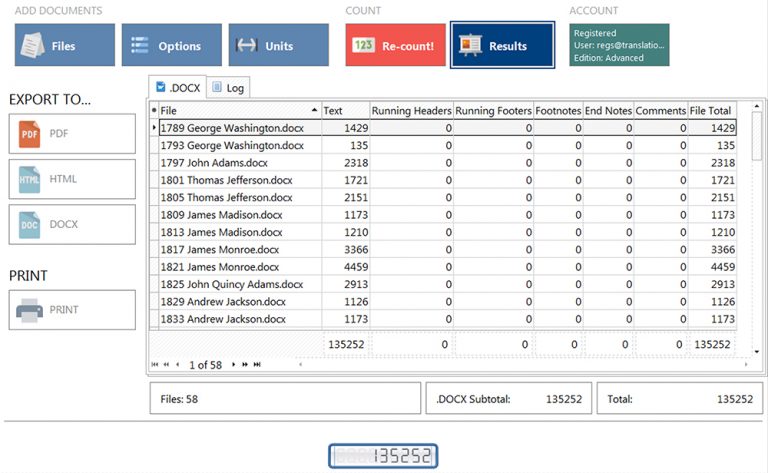
Task: Switch to the Log tab
Action: click(228, 88)
